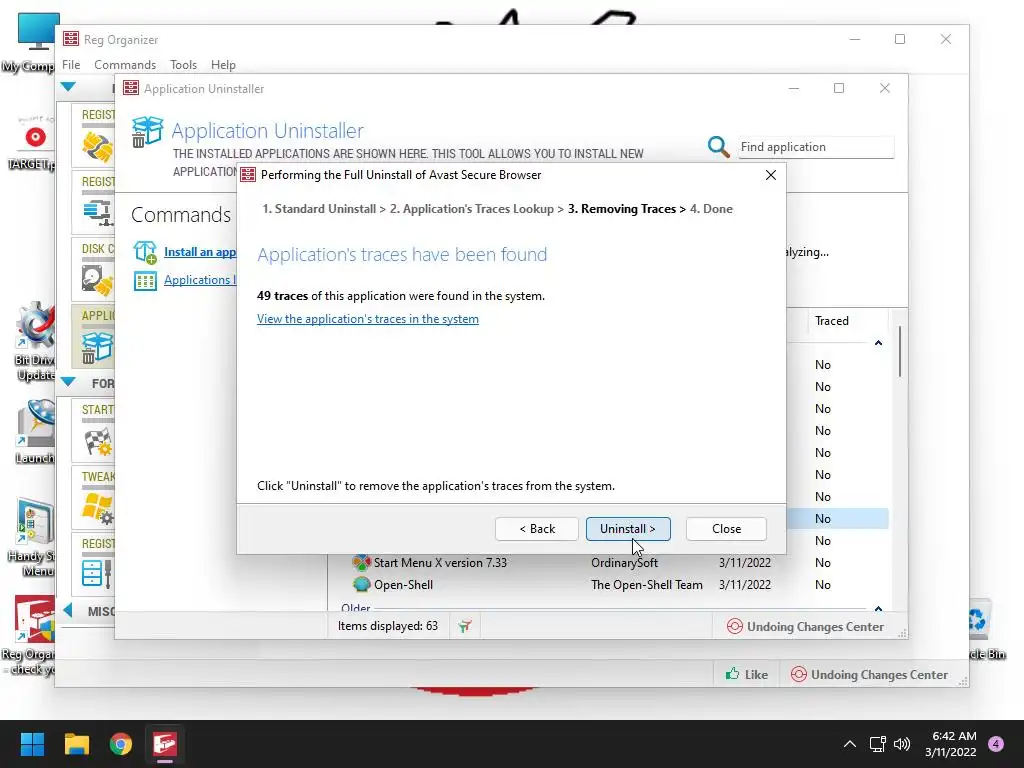Open the File menu in Reg Organizer
Viewport: 1024px width, 768px height.
coord(71,65)
